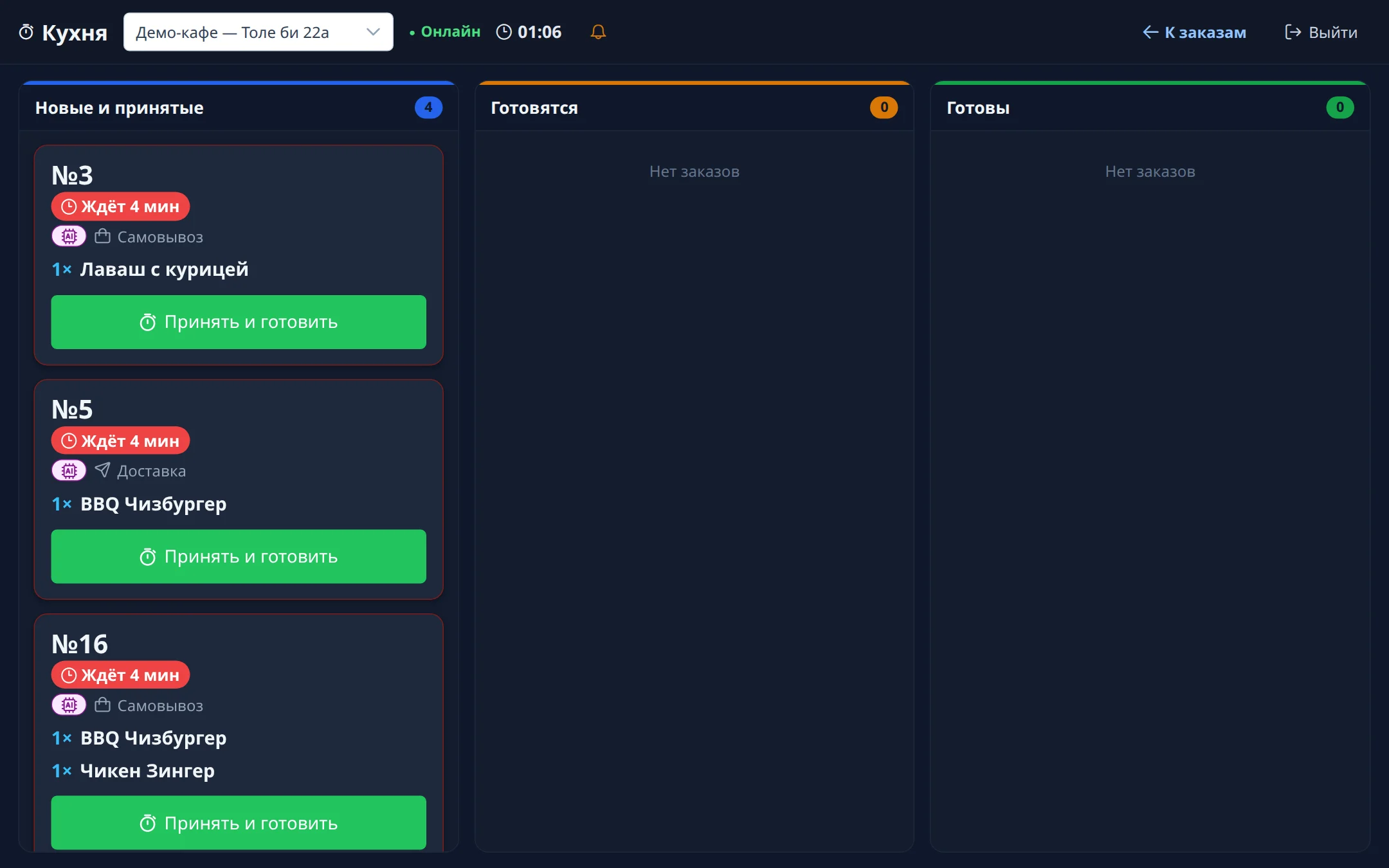Viewport: 1389px width, 868px height.
Task: Click the Кухня title
Action: 75,32
